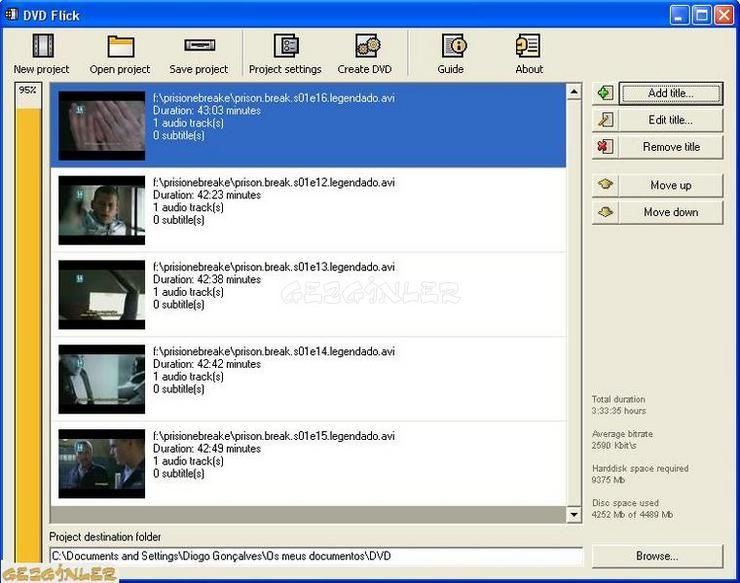
Task: Open Project settings
Action: pyautogui.click(x=285, y=54)
